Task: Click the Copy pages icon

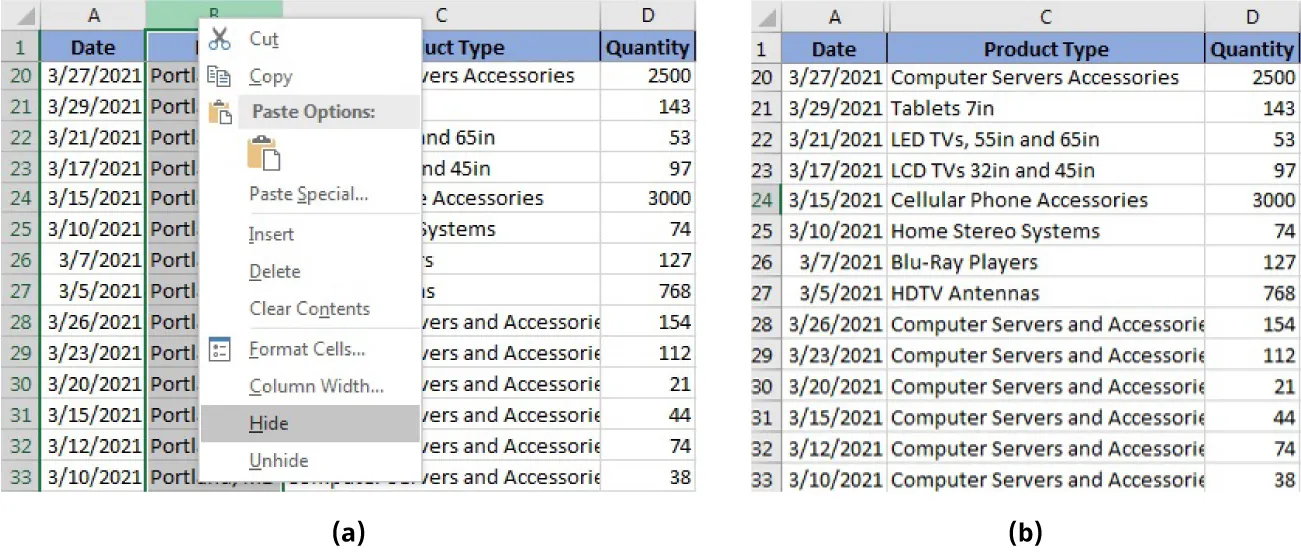Action: click(x=219, y=76)
